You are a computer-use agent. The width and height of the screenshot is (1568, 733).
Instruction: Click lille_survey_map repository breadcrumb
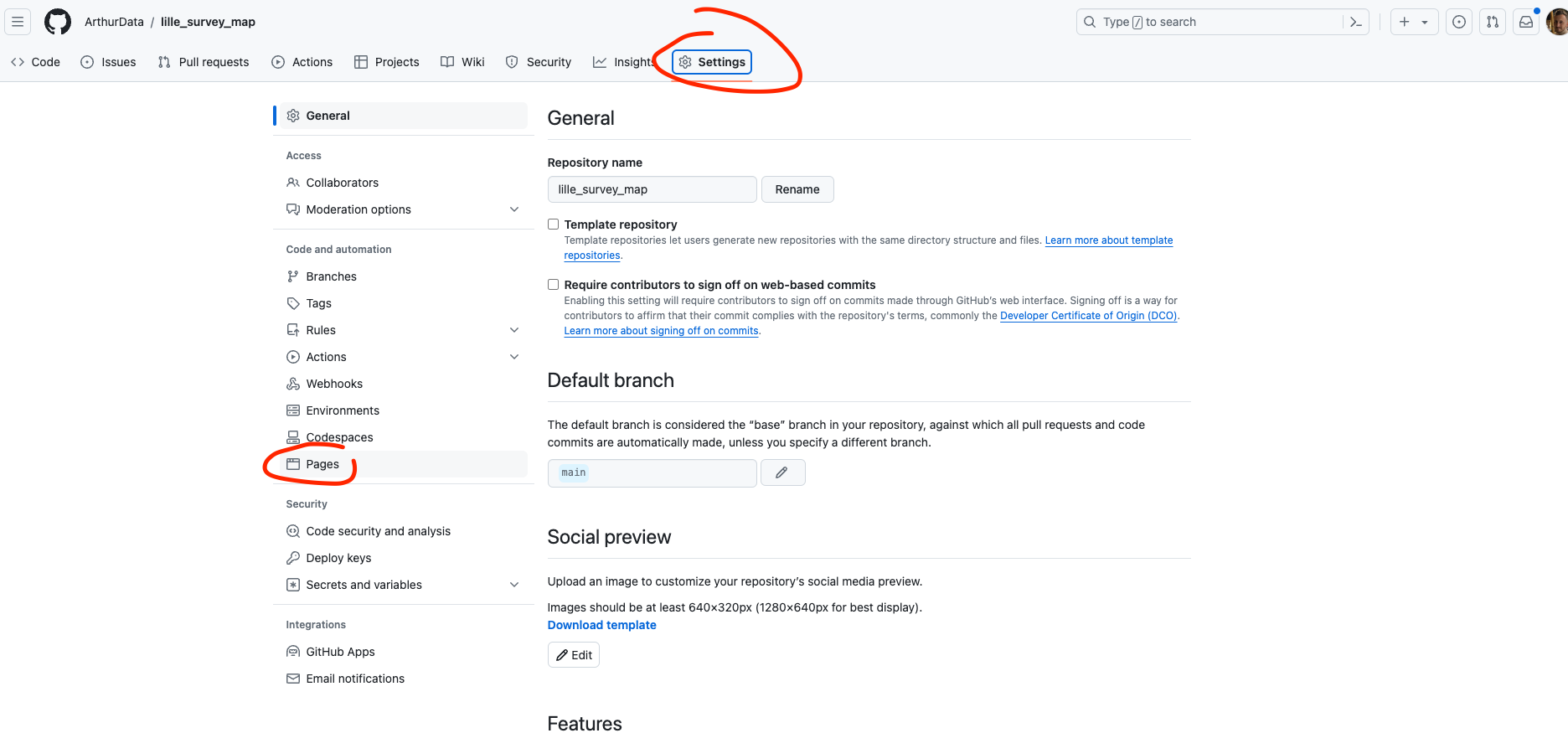click(208, 22)
